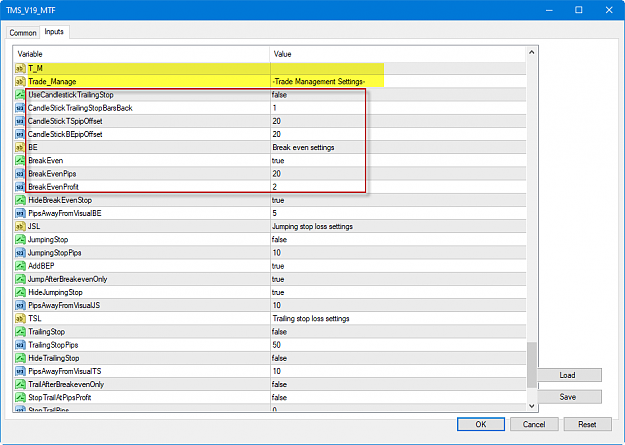
Task: Click the bool icon beside TrailAfterBreakevenOnly
Action: tap(20, 384)
